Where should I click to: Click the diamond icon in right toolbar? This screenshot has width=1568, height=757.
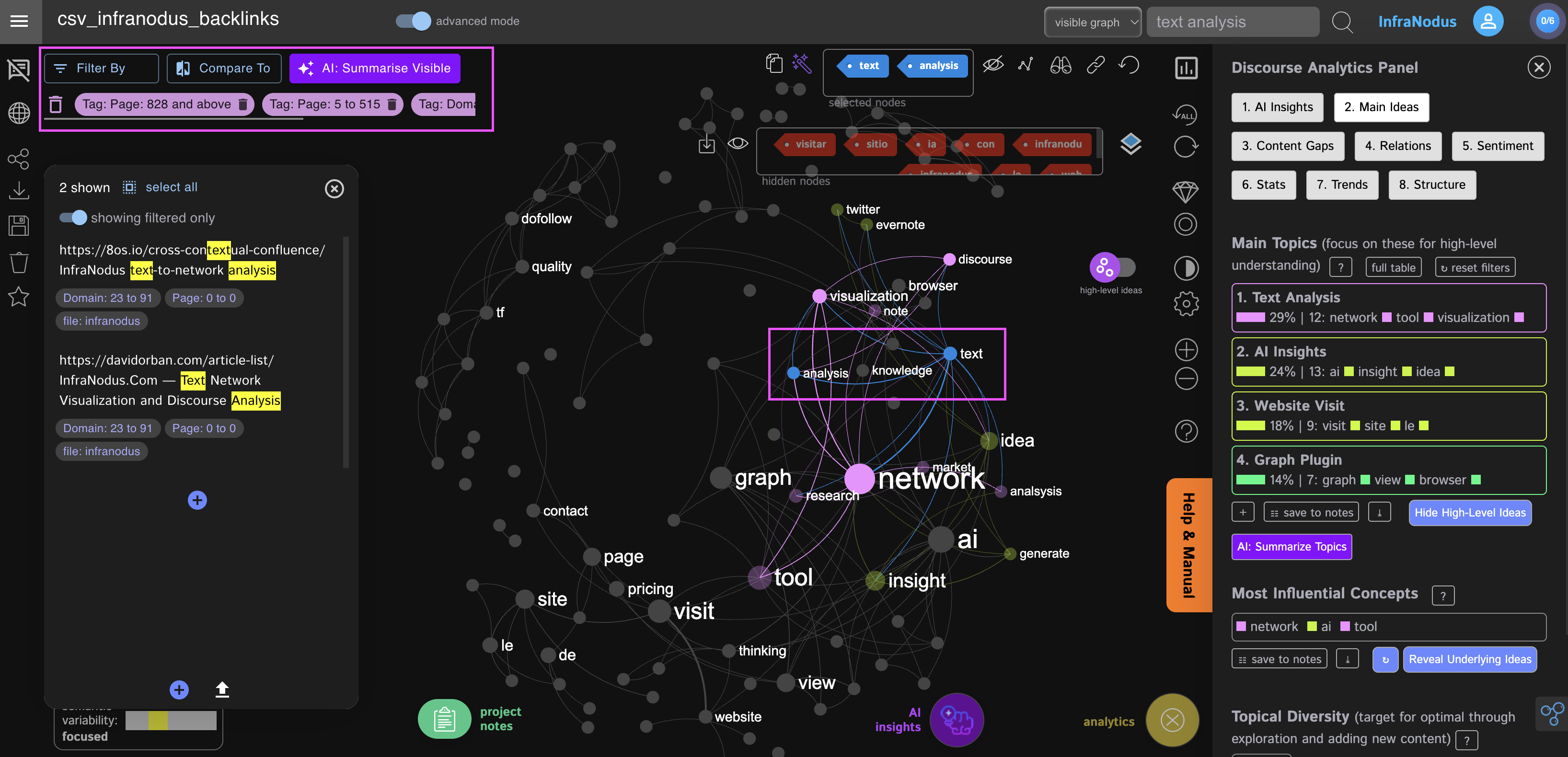[x=1186, y=192]
